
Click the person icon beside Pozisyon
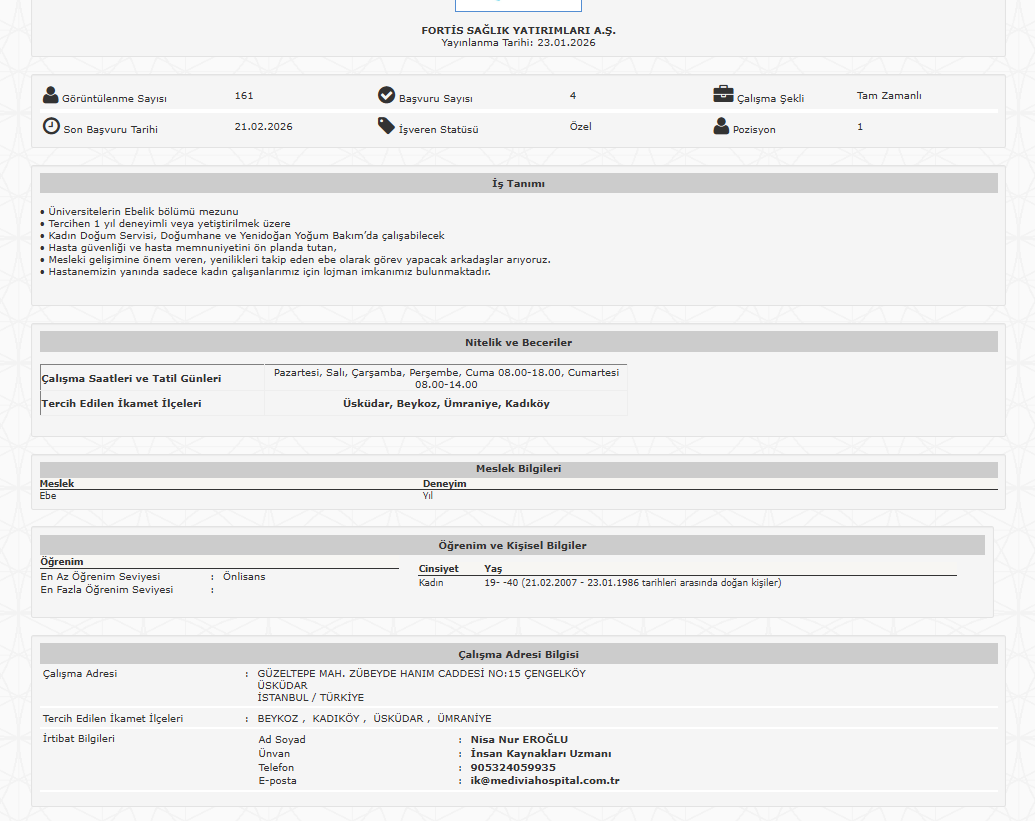click(722, 126)
